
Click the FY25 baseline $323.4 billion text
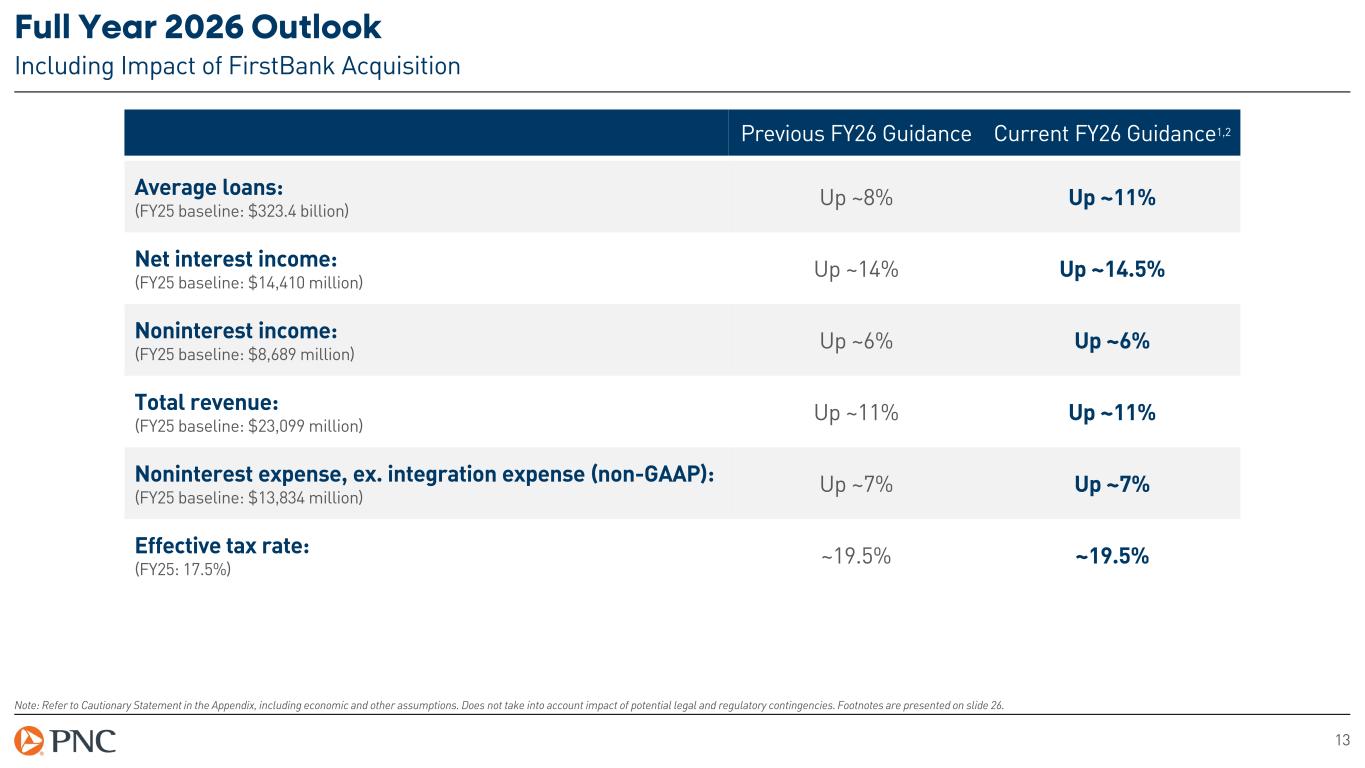click(x=241, y=211)
